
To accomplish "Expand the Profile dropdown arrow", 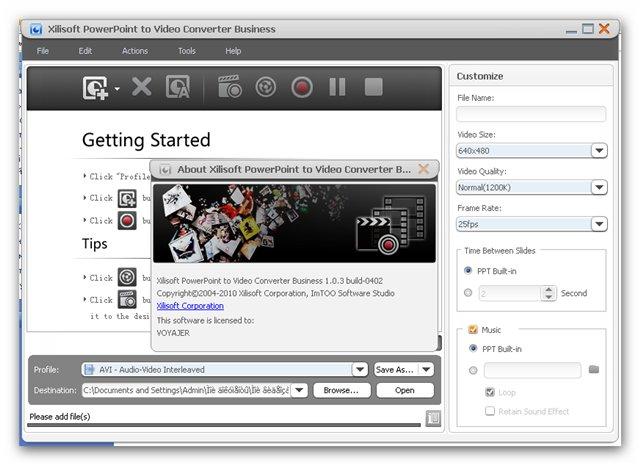I will click(360, 369).
